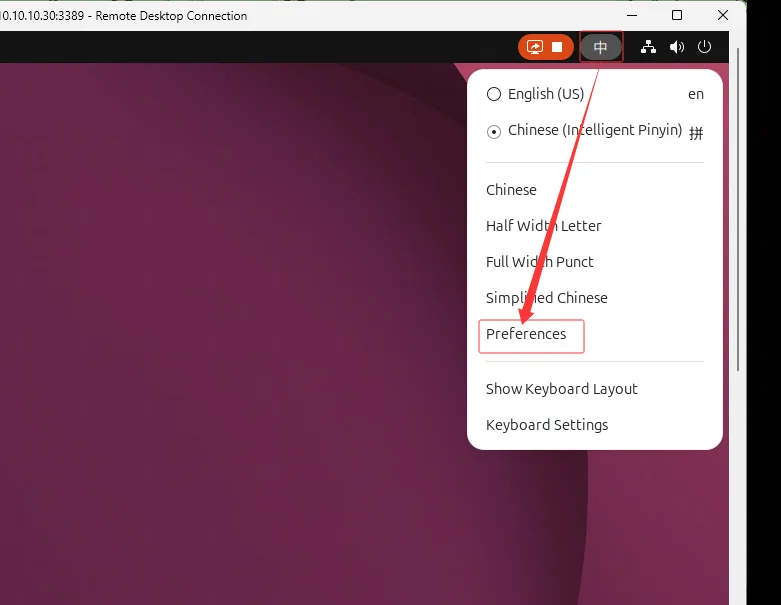This screenshot has width=781, height=605.
Task: Select English (US) input source
Action: click(x=595, y=94)
